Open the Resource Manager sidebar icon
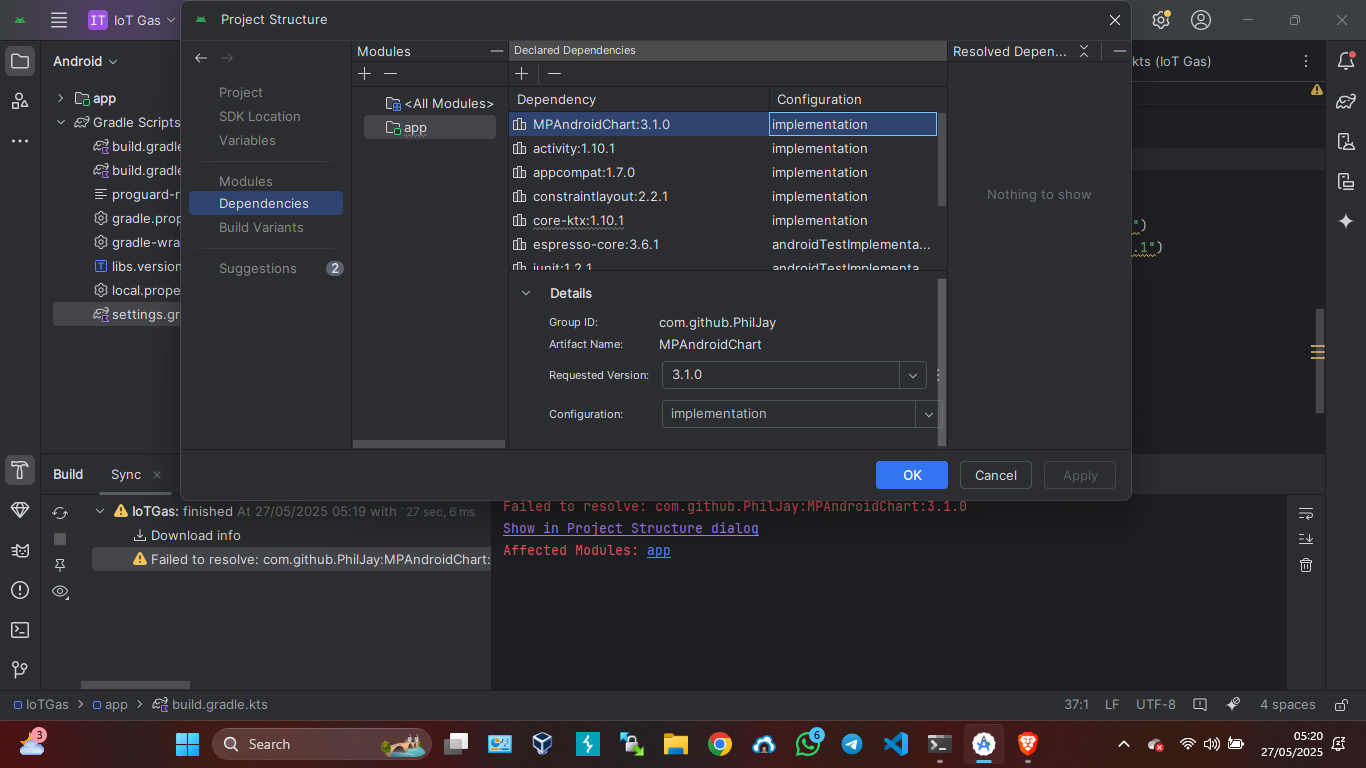The image size is (1366, 768). [20, 101]
